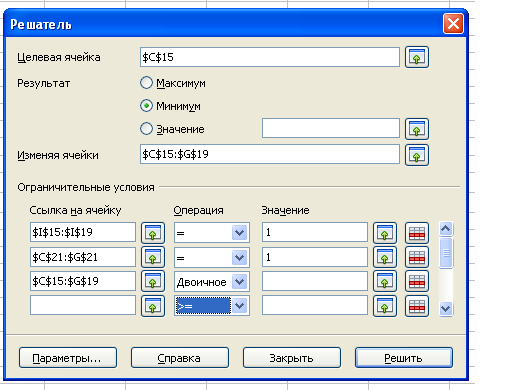Viewport: 512px width, 390px height.
Task: Remove the fourth empty constraint row
Action: 417,306
